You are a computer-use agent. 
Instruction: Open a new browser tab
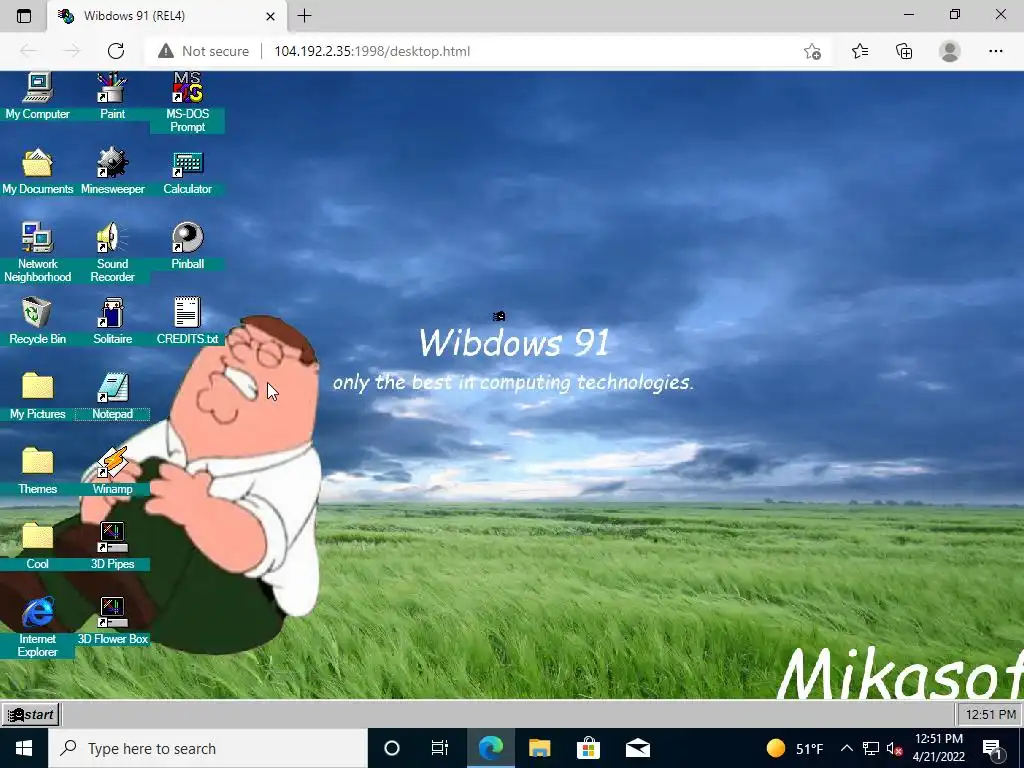point(304,16)
